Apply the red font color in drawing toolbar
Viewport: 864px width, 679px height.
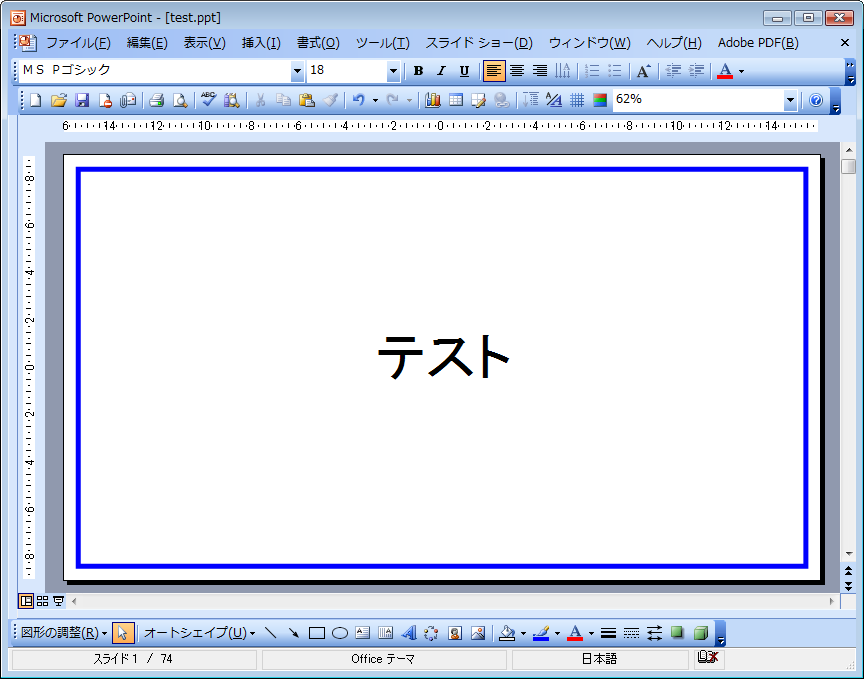[x=575, y=633]
